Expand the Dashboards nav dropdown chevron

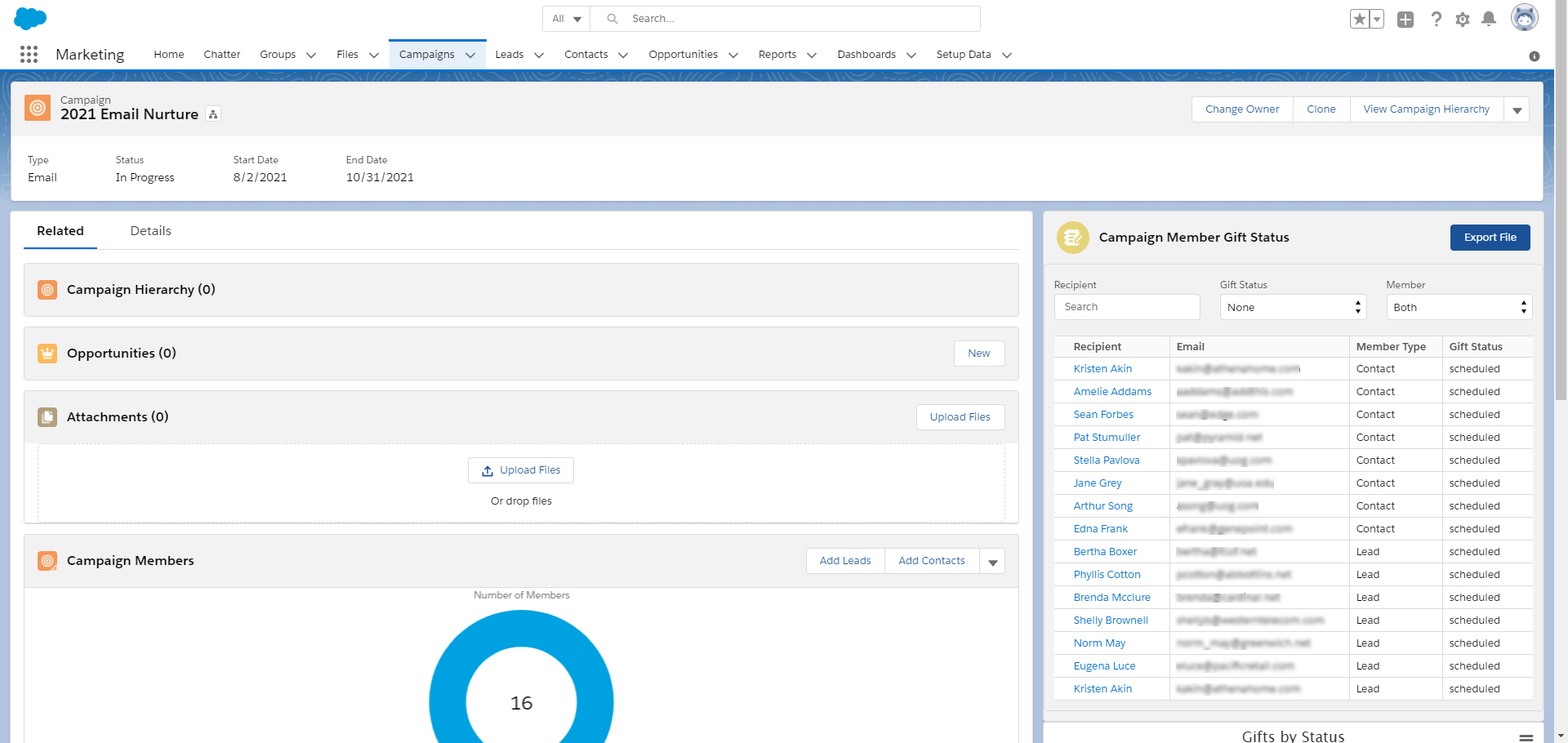click(911, 55)
